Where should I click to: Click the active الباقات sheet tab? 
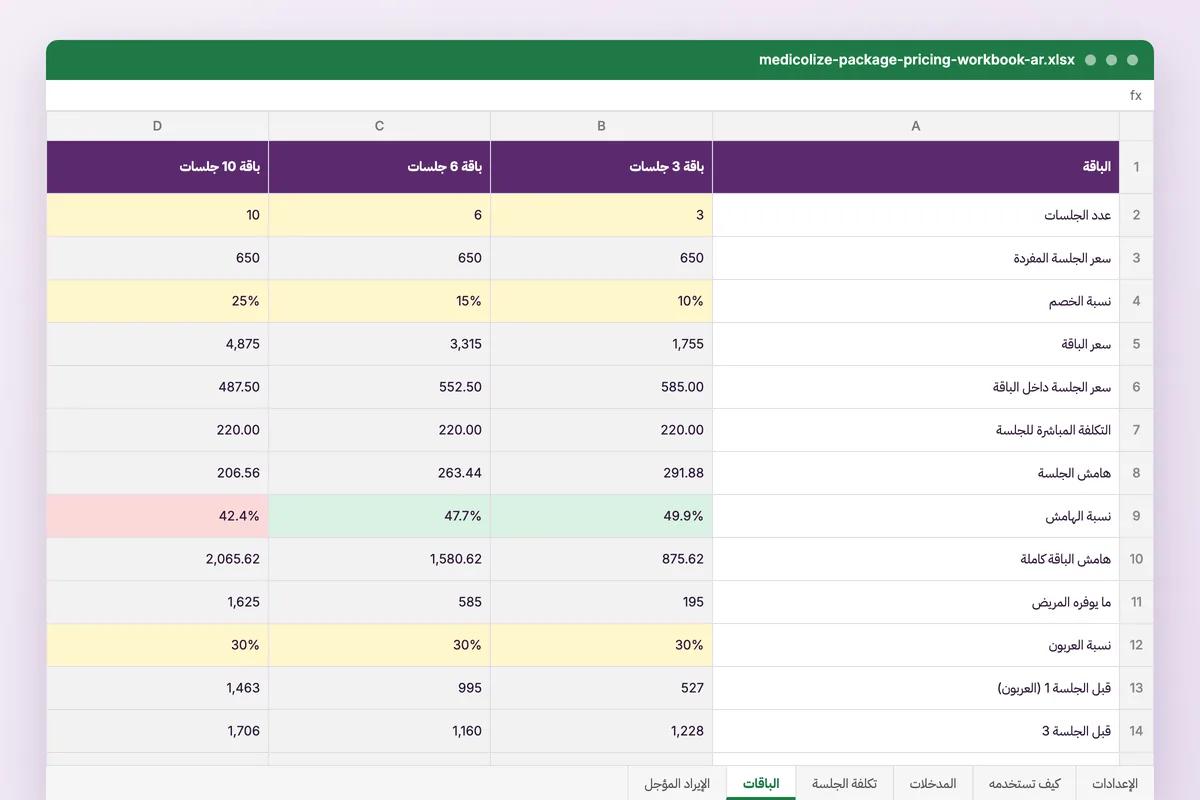(761, 783)
